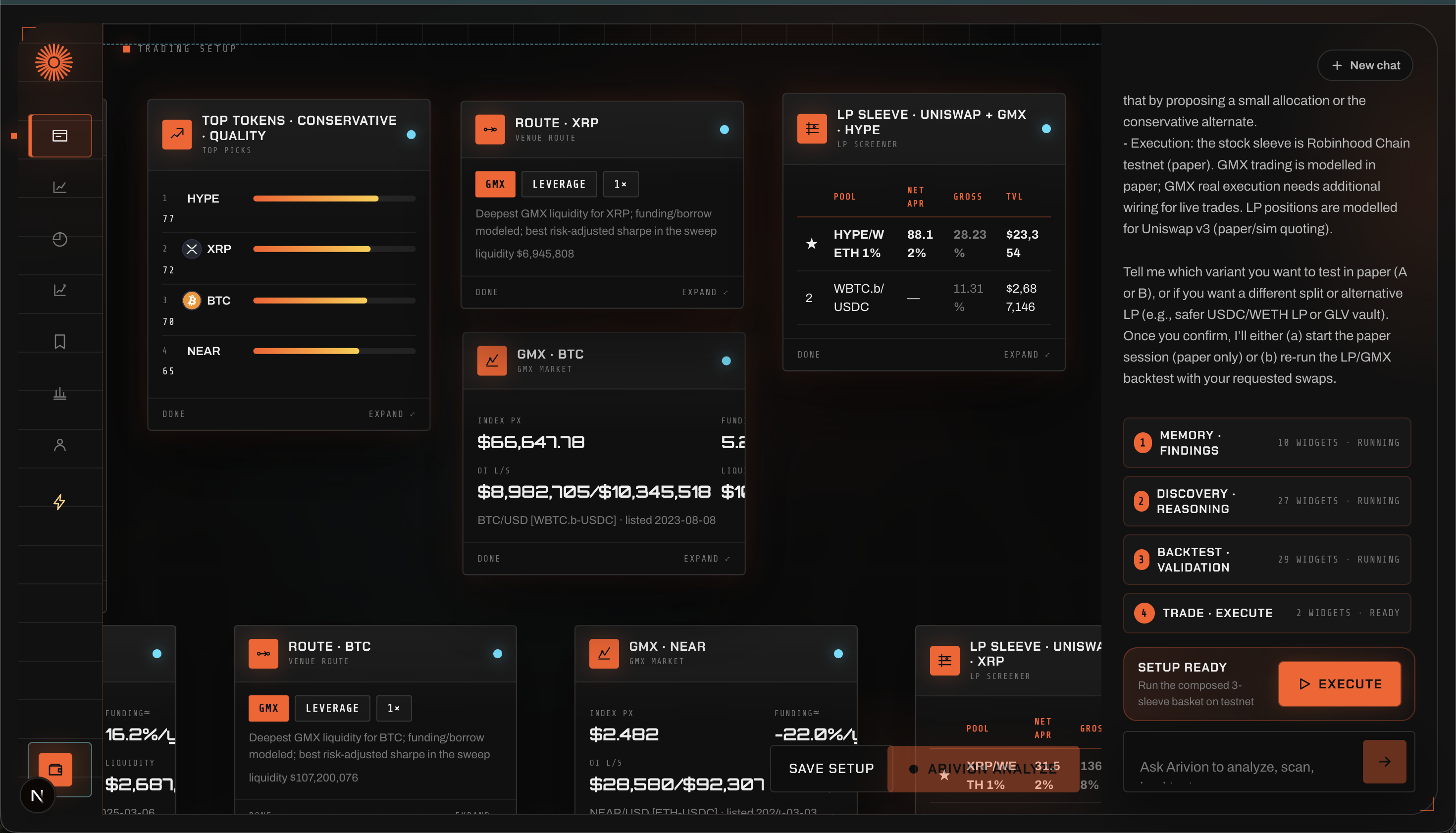Select the GMX chip in Route · XRP card
The height and width of the screenshot is (833, 1456).
coord(495,184)
